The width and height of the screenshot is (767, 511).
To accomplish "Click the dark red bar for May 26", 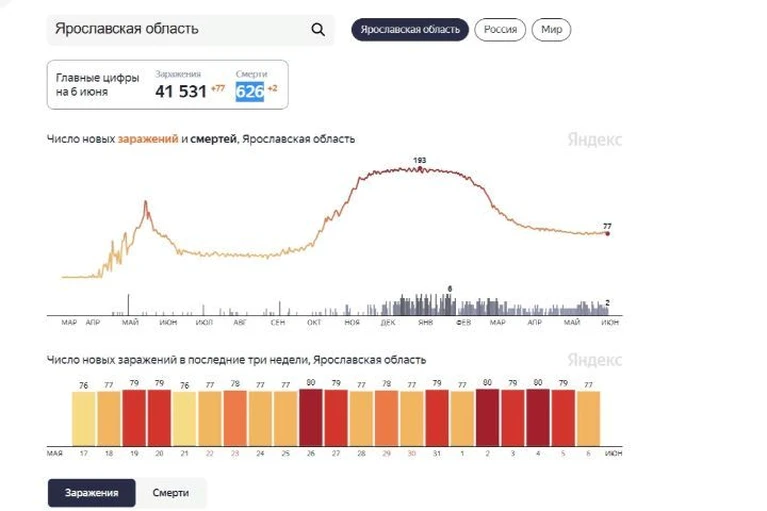I will (x=311, y=417).
